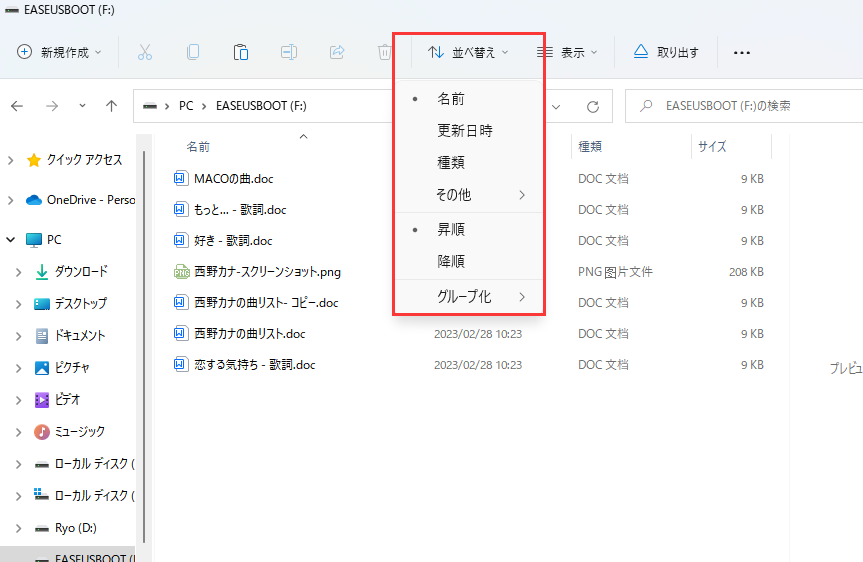Image resolution: width=863 pixels, height=562 pixels.
Task: Click the PNG file icon of 西野カナ-スクリーンショット.png
Action: 182,271
